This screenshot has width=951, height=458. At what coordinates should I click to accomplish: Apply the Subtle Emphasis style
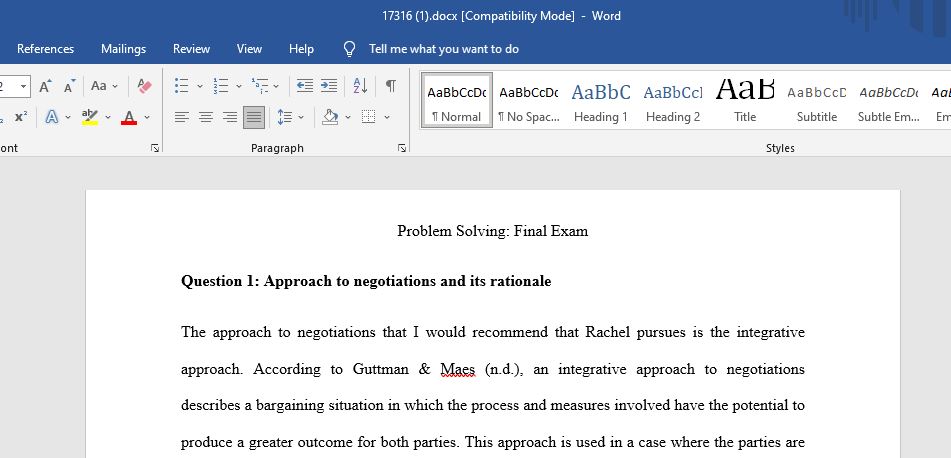point(889,100)
